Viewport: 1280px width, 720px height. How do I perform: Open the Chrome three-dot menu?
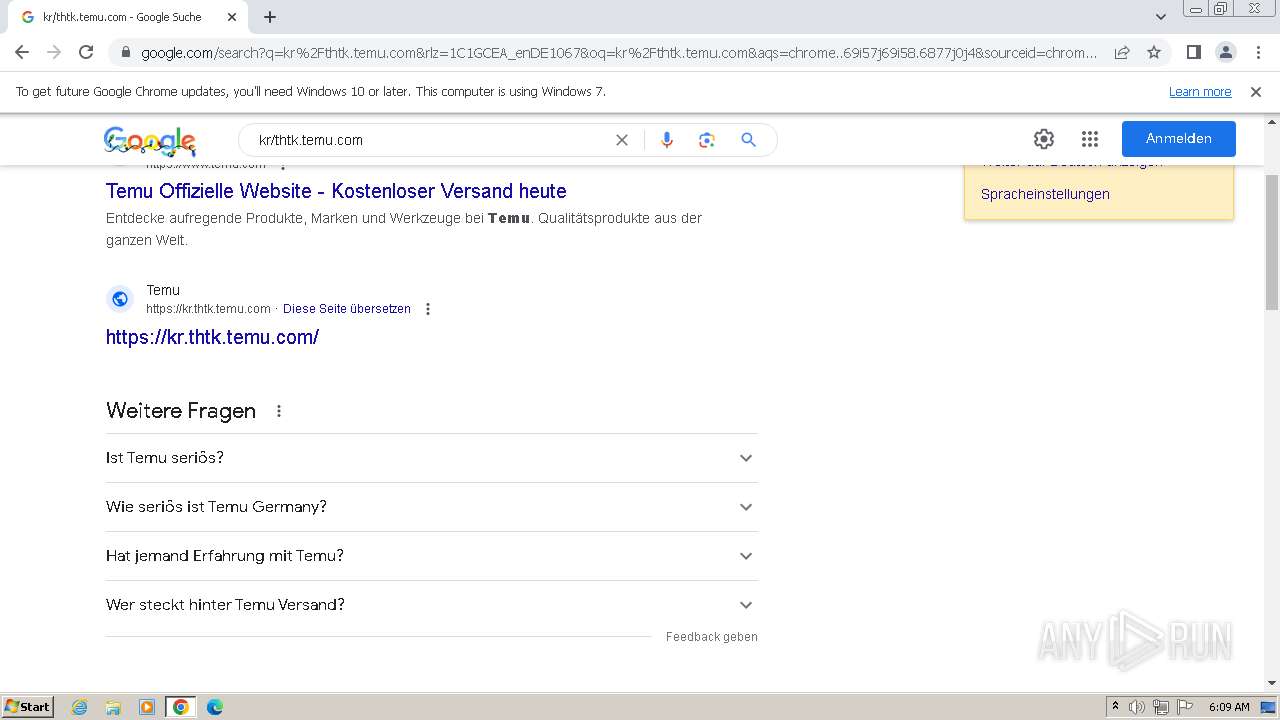[x=1258, y=52]
